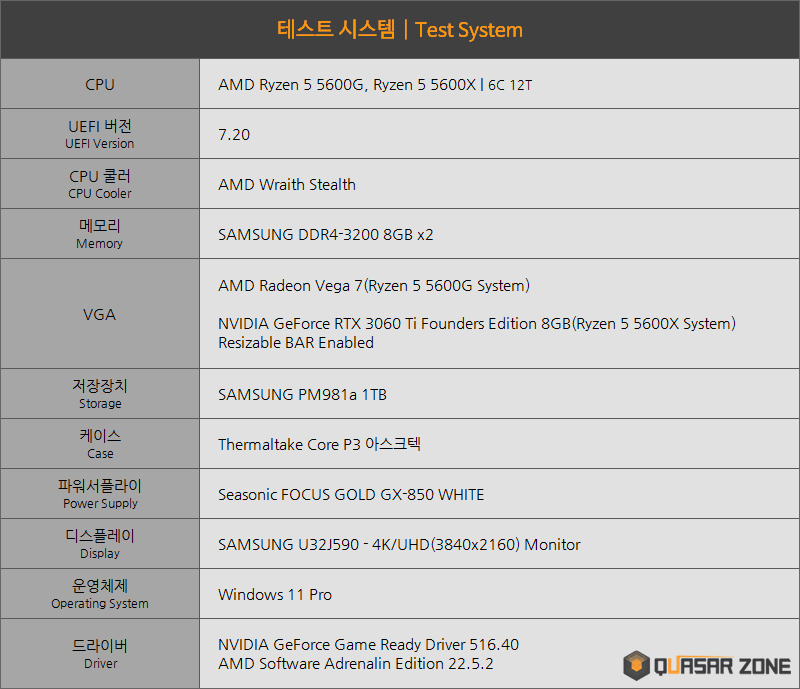Viewport: 800px width, 689px height.
Task: Select the Driver label cell
Action: [100, 654]
